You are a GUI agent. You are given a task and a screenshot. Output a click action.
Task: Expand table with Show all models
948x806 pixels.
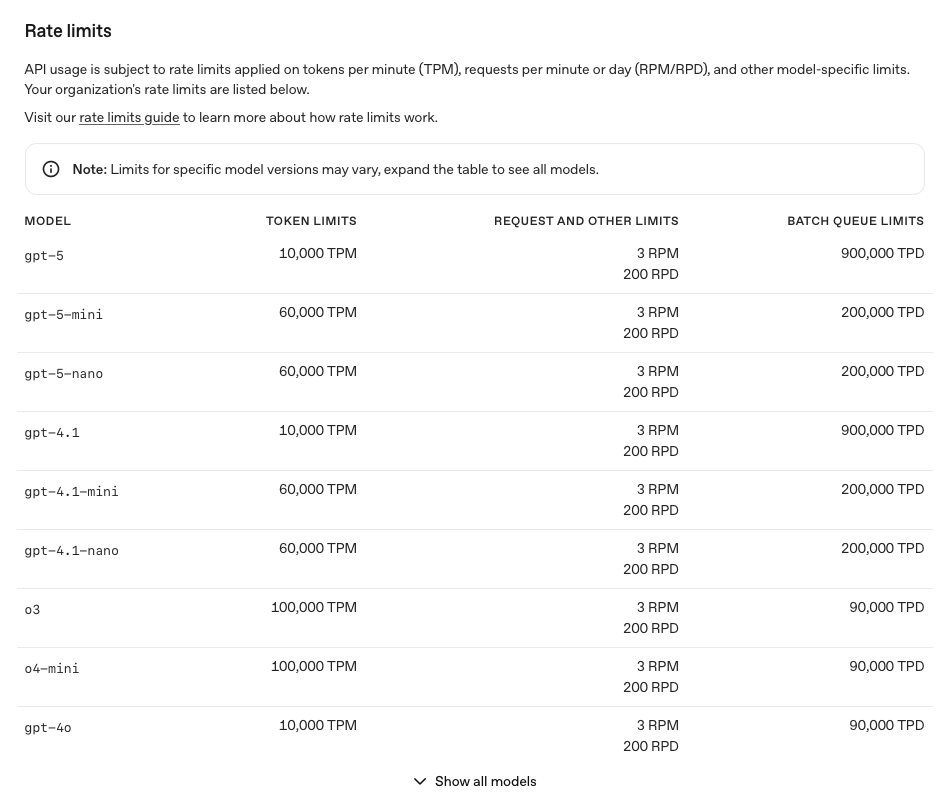click(485, 781)
